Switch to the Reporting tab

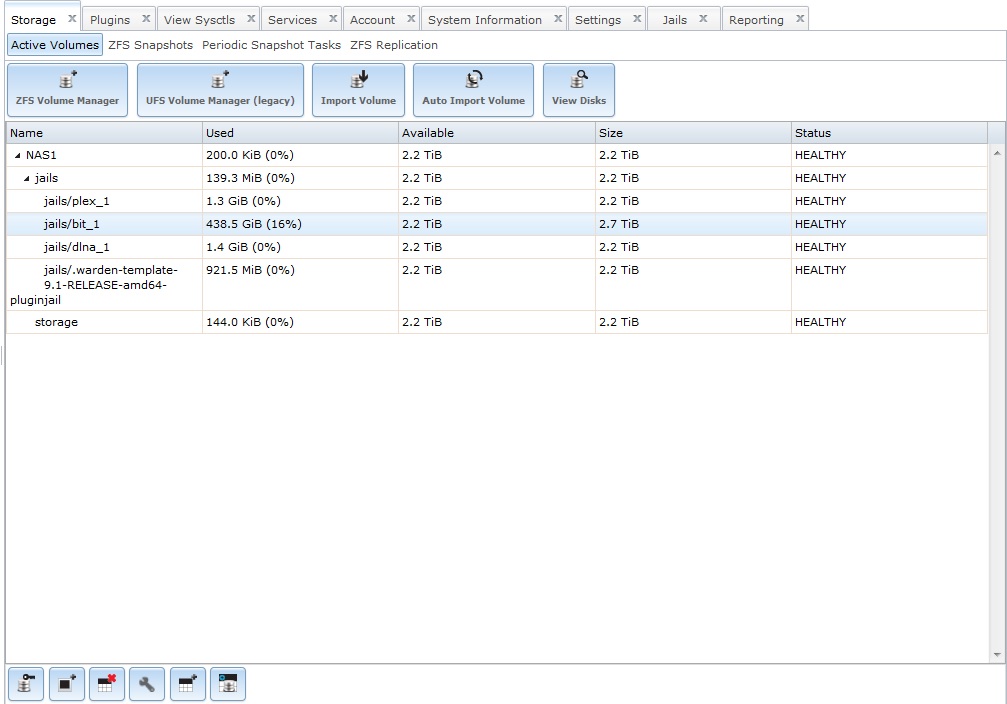pos(756,20)
